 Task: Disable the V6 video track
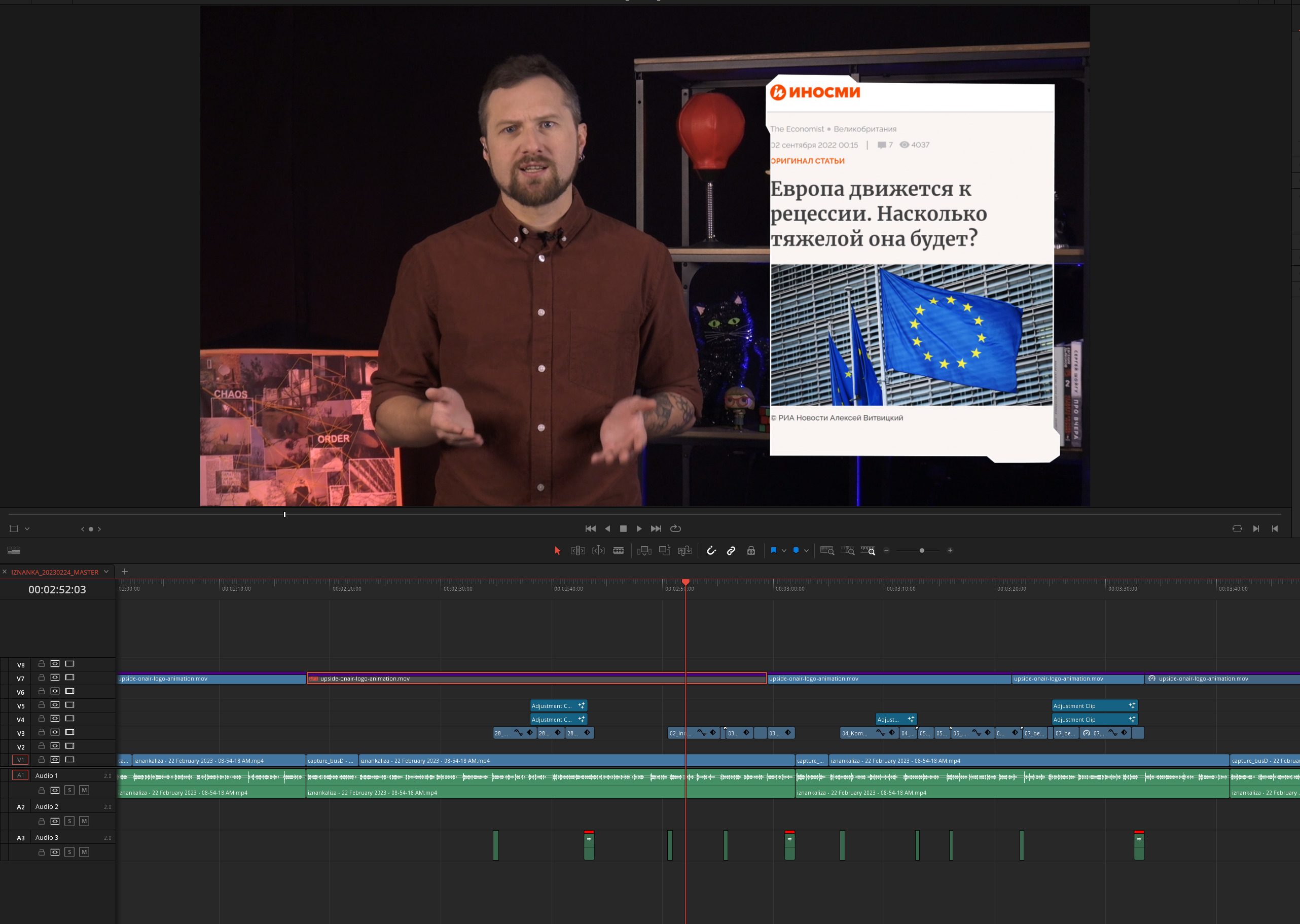[70, 691]
